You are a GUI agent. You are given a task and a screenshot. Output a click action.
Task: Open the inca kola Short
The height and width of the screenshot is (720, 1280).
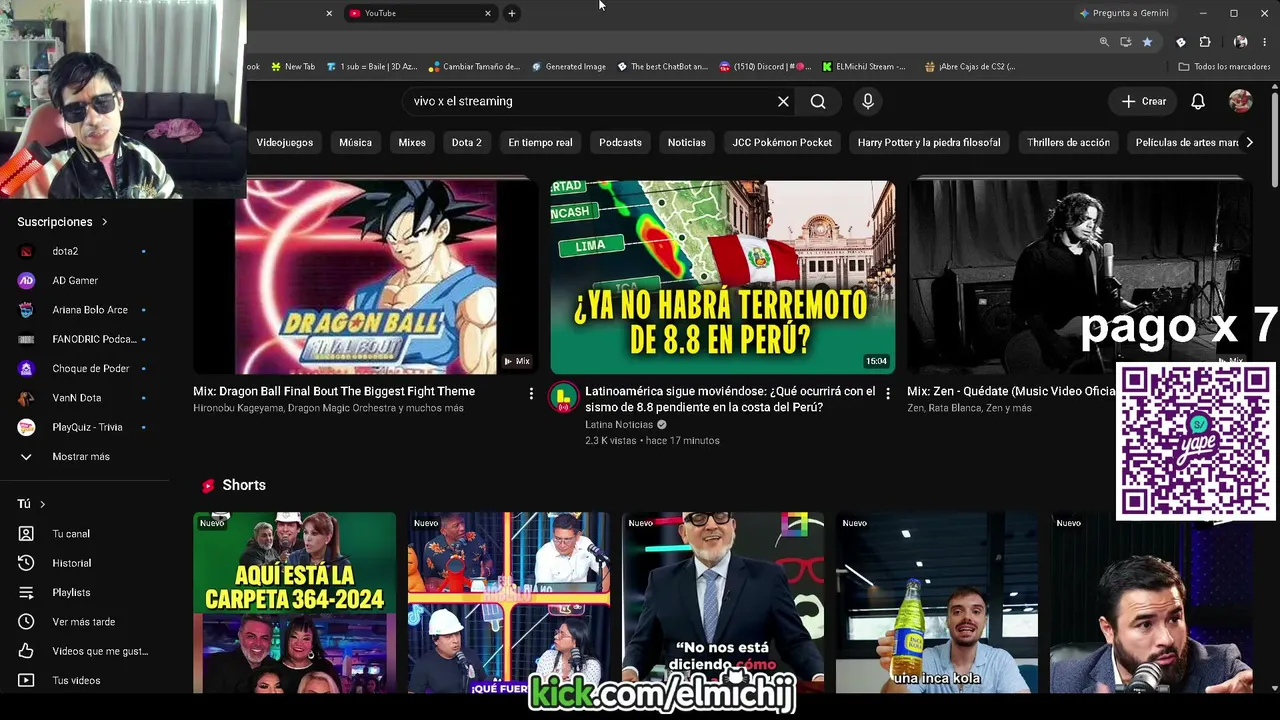937,603
